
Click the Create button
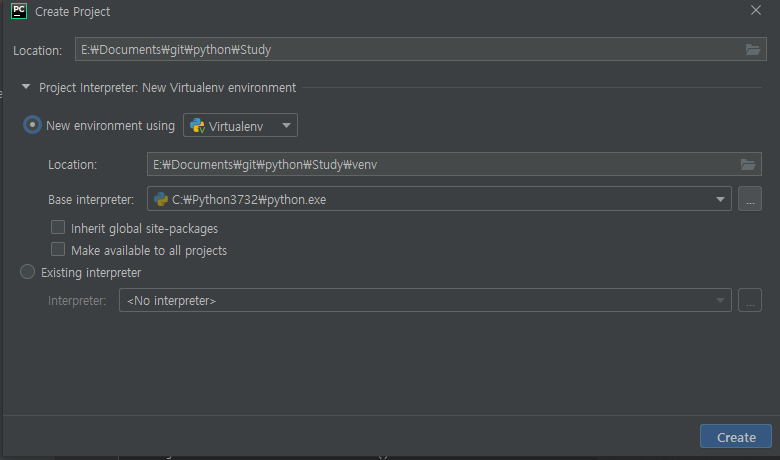(736, 437)
